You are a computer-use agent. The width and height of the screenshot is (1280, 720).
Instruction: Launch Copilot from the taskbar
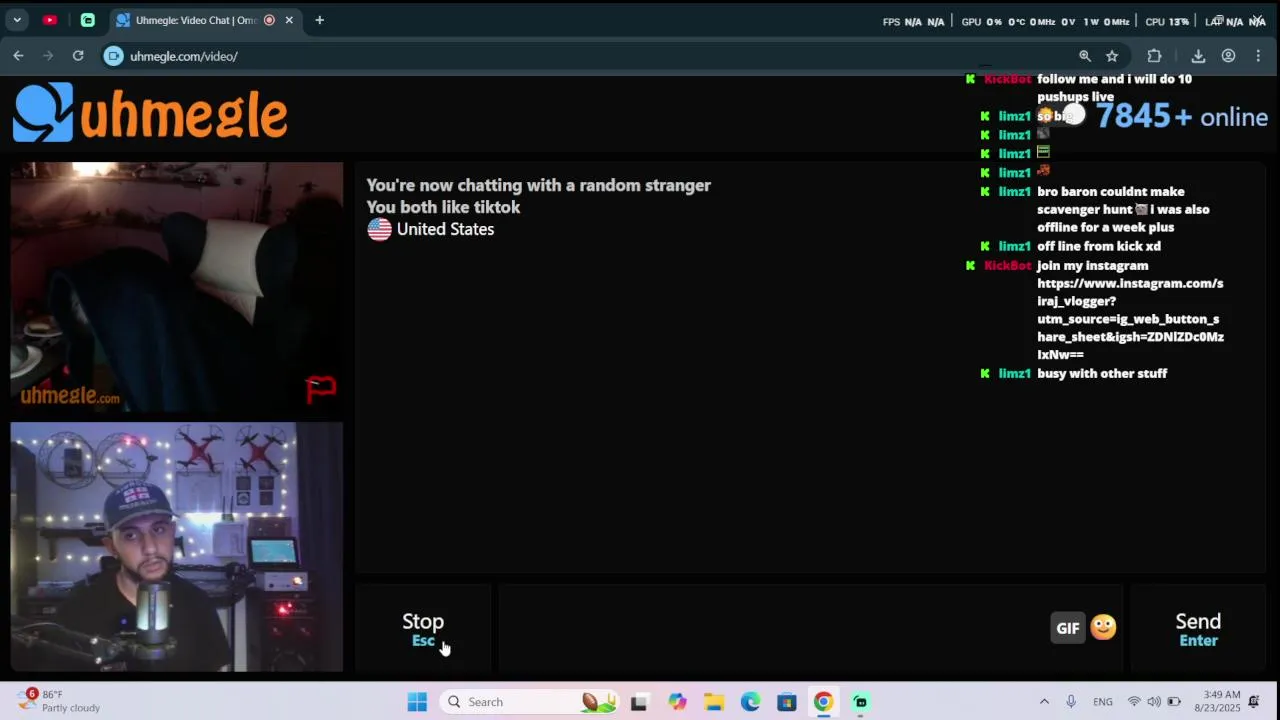(x=677, y=702)
